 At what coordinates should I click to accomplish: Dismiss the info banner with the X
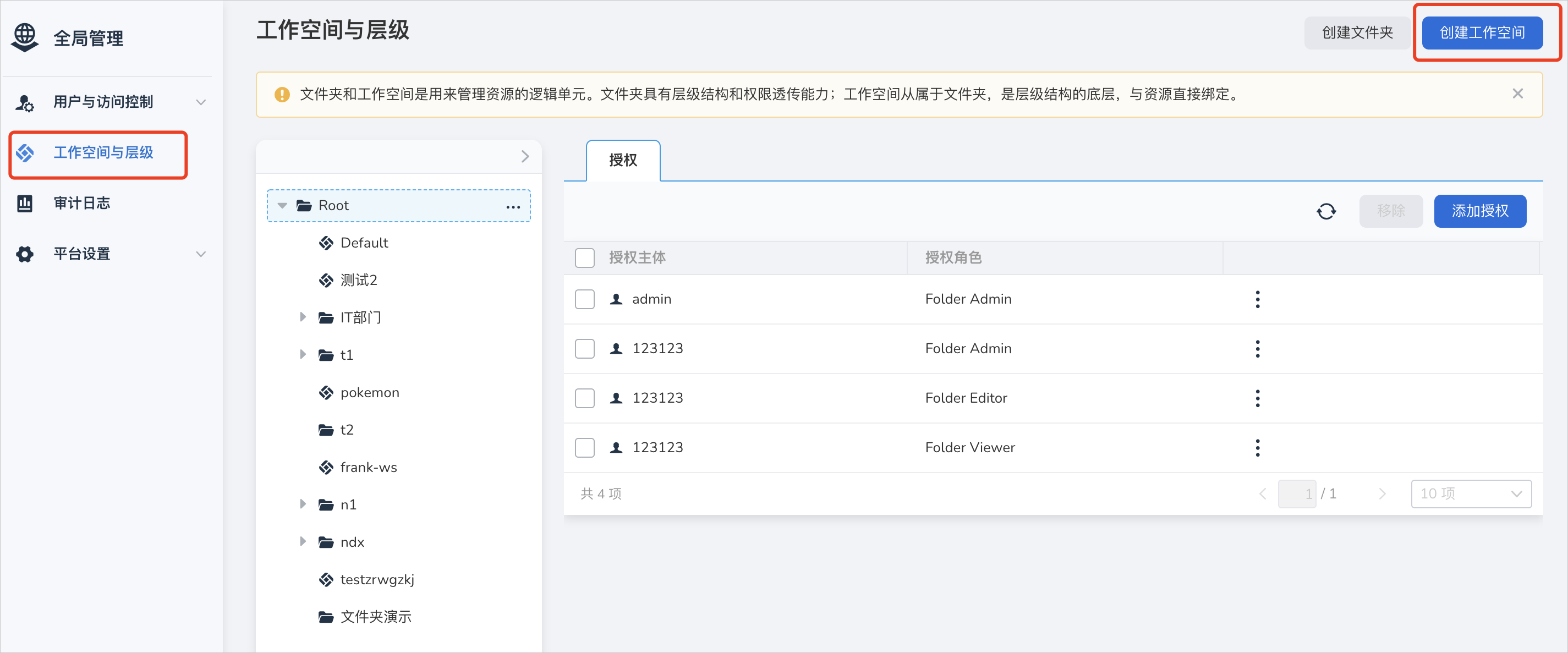1517,94
